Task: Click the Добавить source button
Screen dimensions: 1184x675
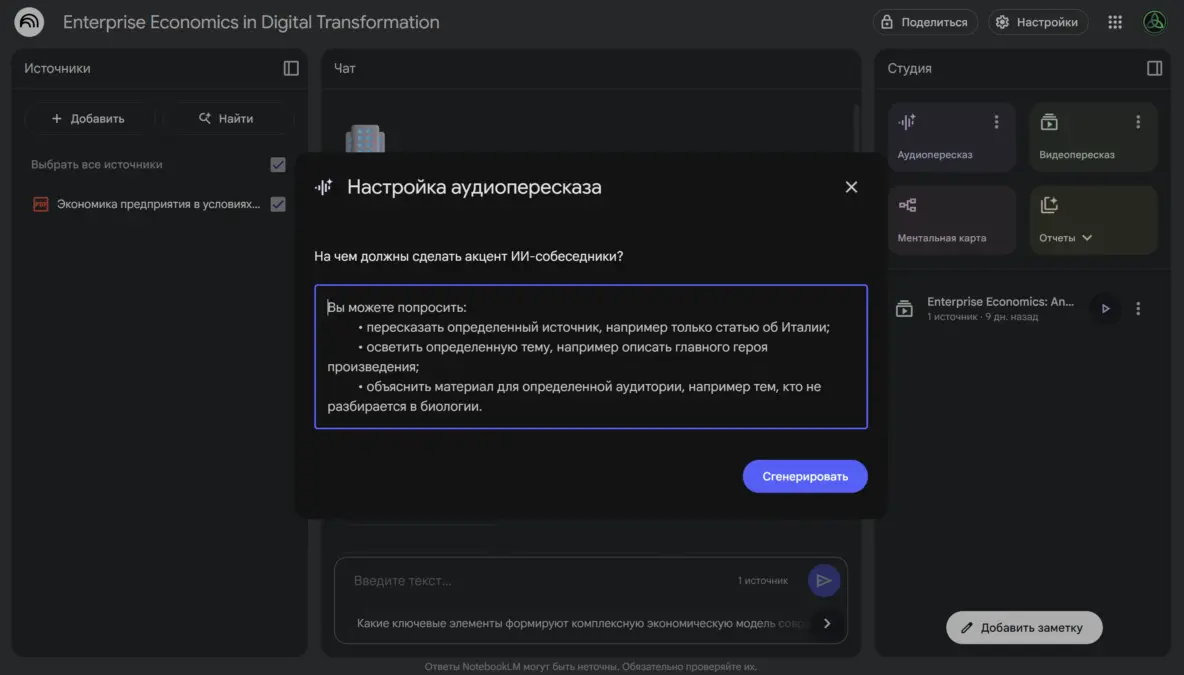Action: pyautogui.click(x=89, y=118)
